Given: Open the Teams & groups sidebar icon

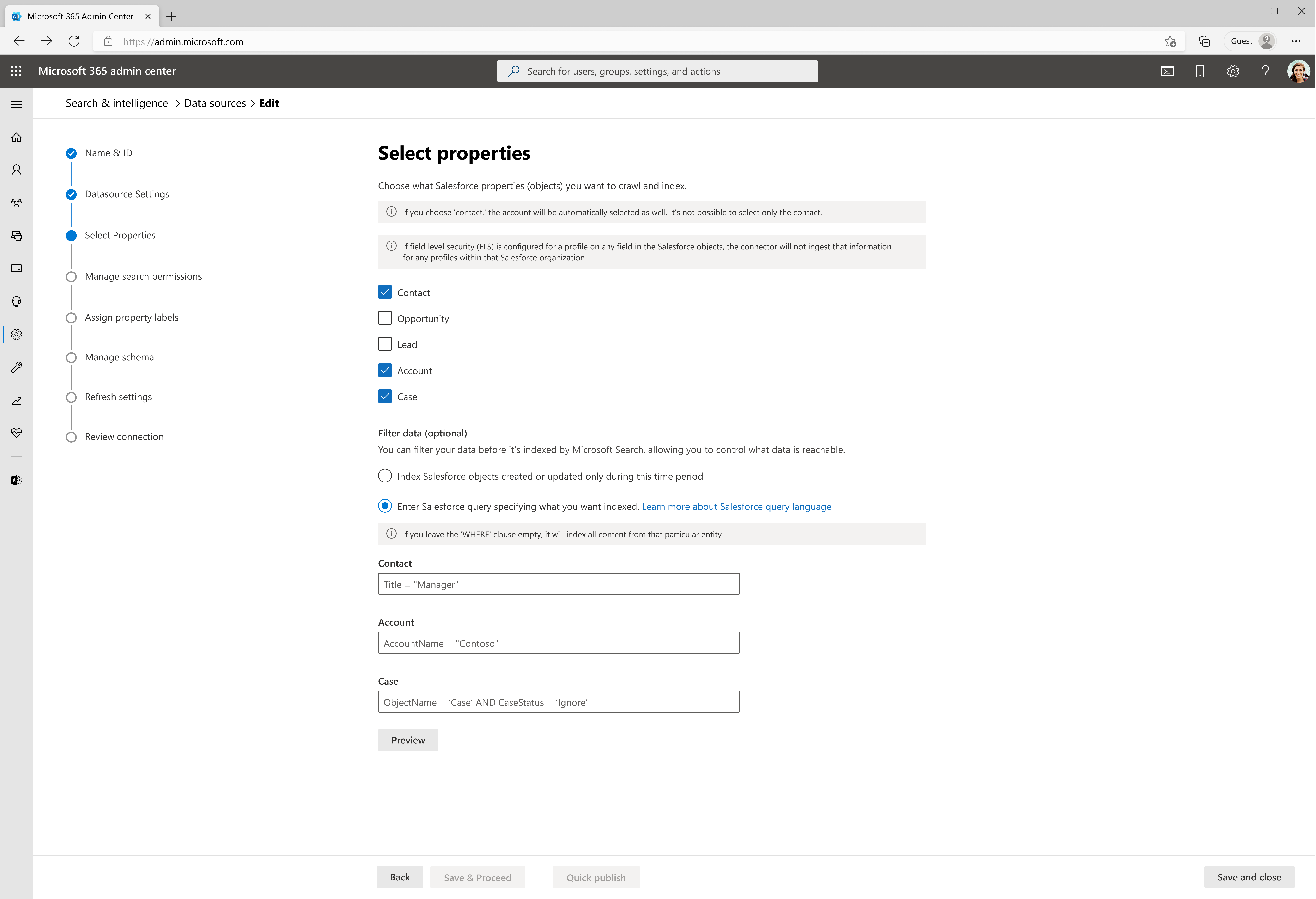Looking at the screenshot, I should [x=16, y=202].
